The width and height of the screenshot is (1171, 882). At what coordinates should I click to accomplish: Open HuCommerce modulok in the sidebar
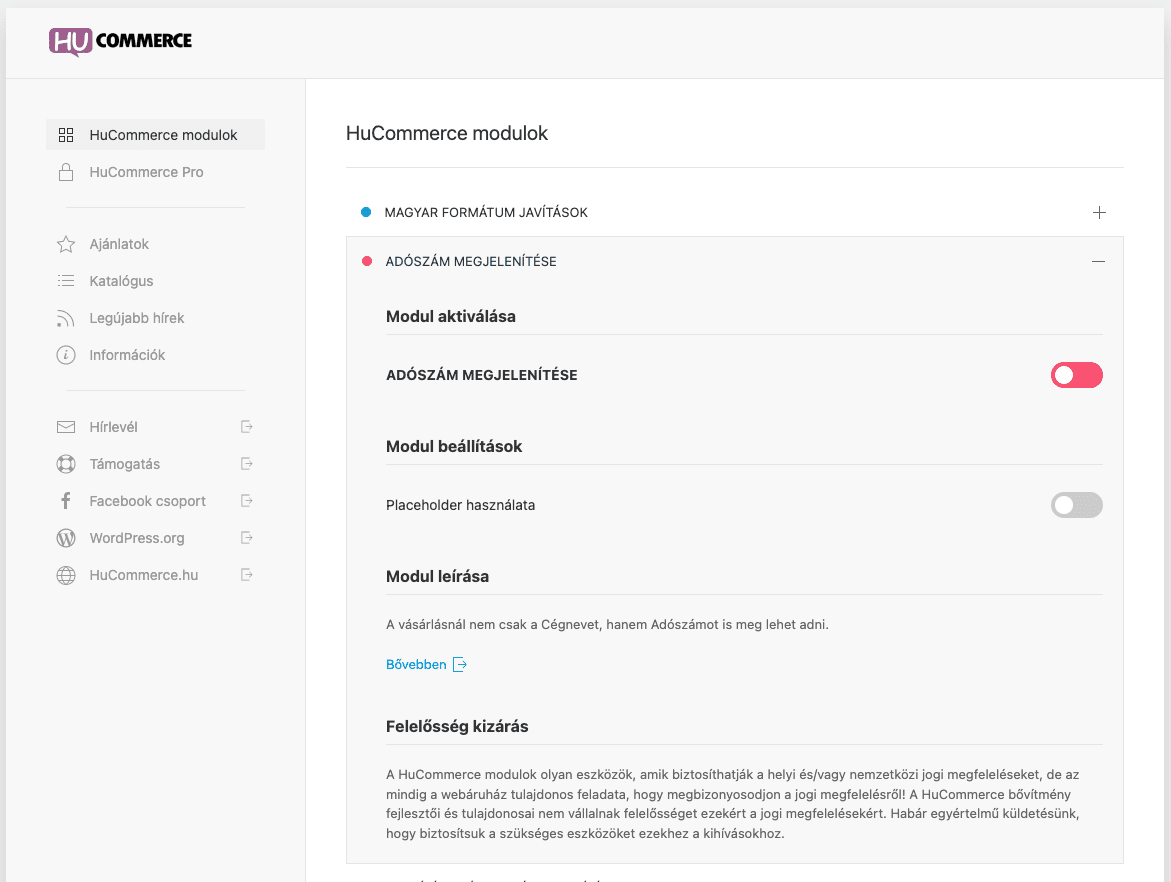click(x=155, y=135)
